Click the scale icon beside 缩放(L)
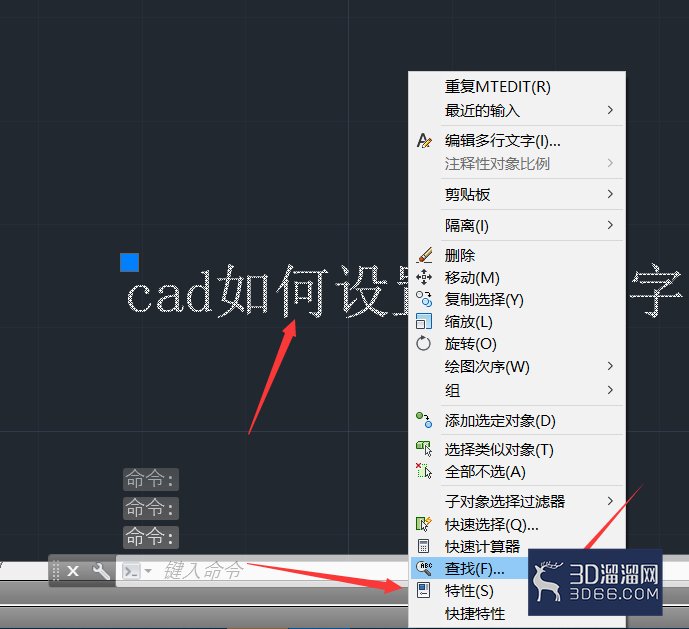The image size is (689, 629). click(424, 321)
